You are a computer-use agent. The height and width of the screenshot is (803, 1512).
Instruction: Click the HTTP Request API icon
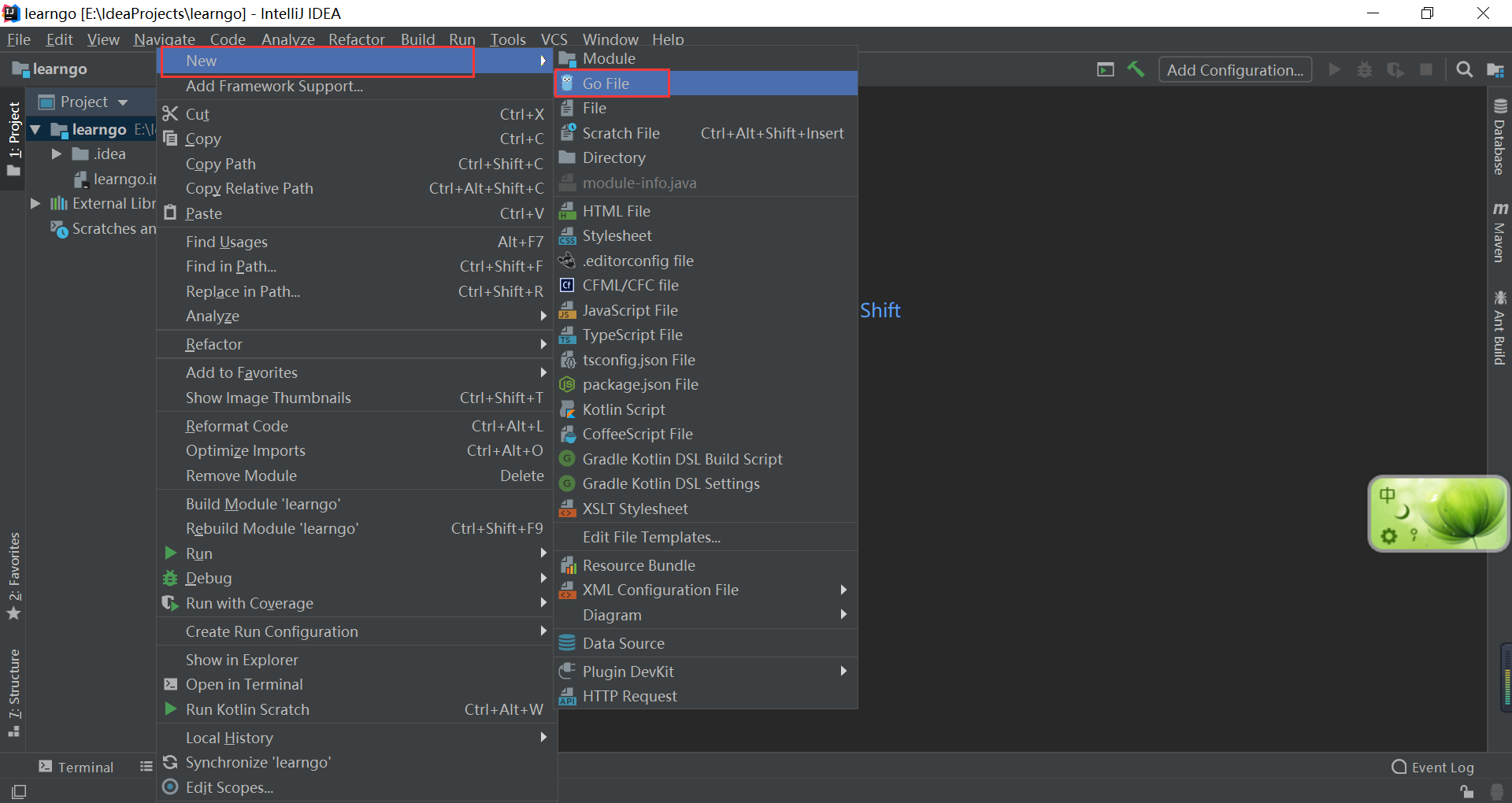567,696
